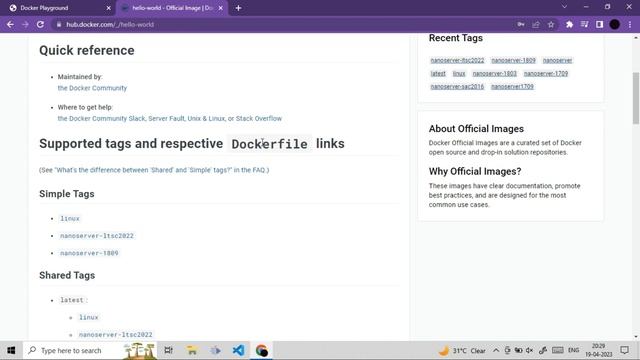Click the linux tag under Shared Tags latest
This screenshot has height=360, width=640.
click(x=89, y=317)
